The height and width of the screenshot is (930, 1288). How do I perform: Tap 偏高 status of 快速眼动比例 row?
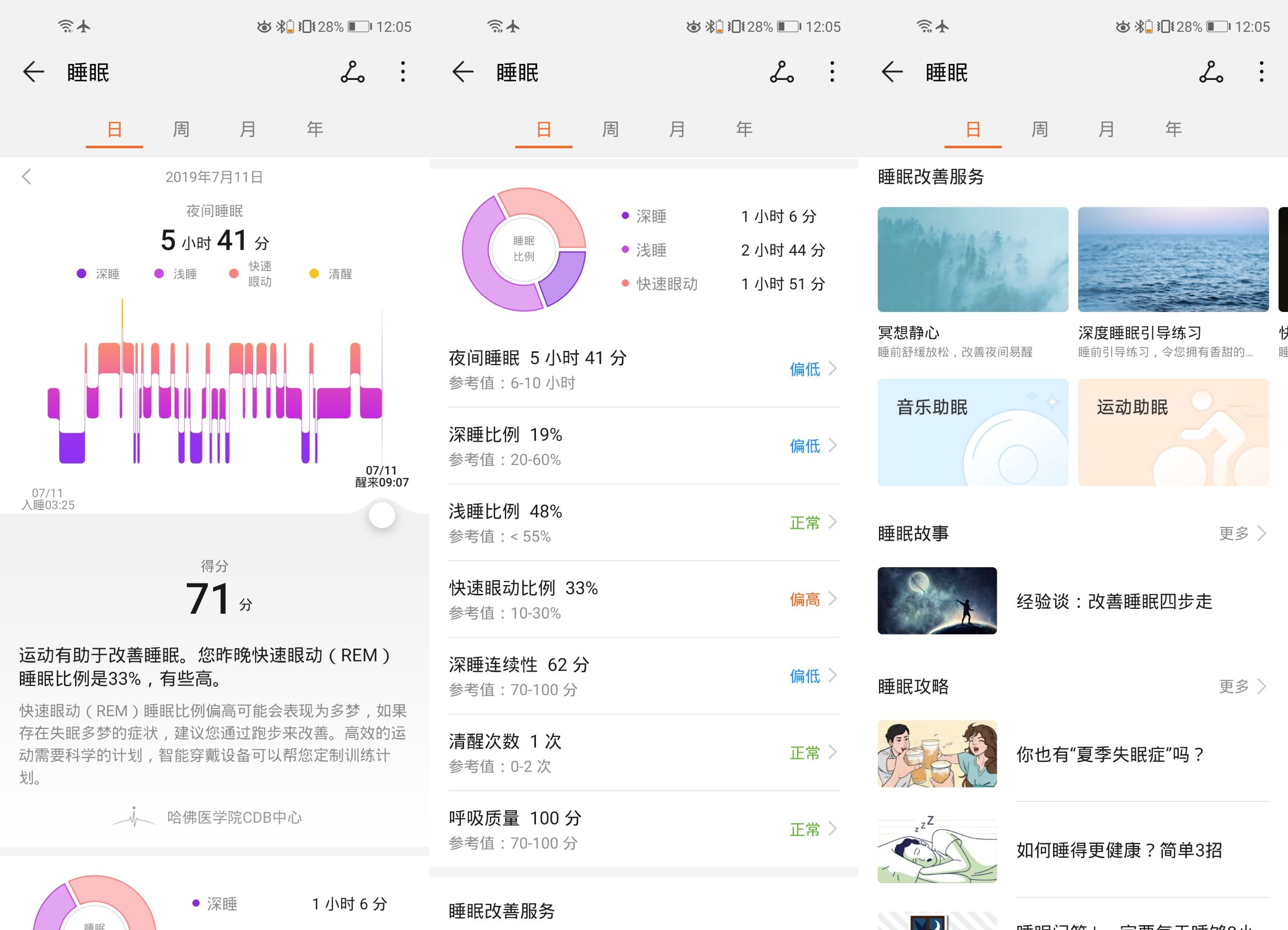pyautogui.click(x=805, y=599)
